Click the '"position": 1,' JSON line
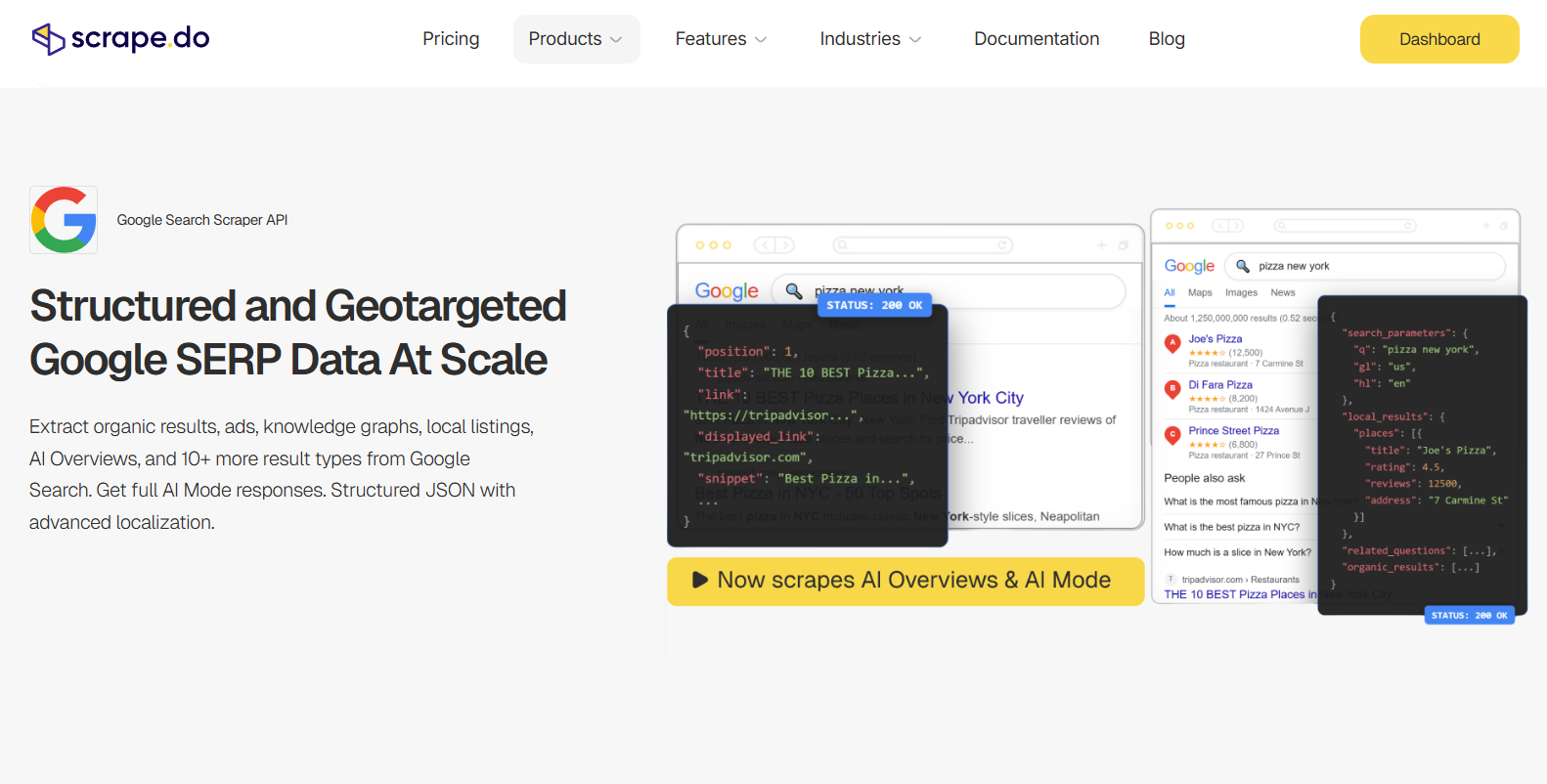Screen dimensions: 1547x784 tap(747, 352)
